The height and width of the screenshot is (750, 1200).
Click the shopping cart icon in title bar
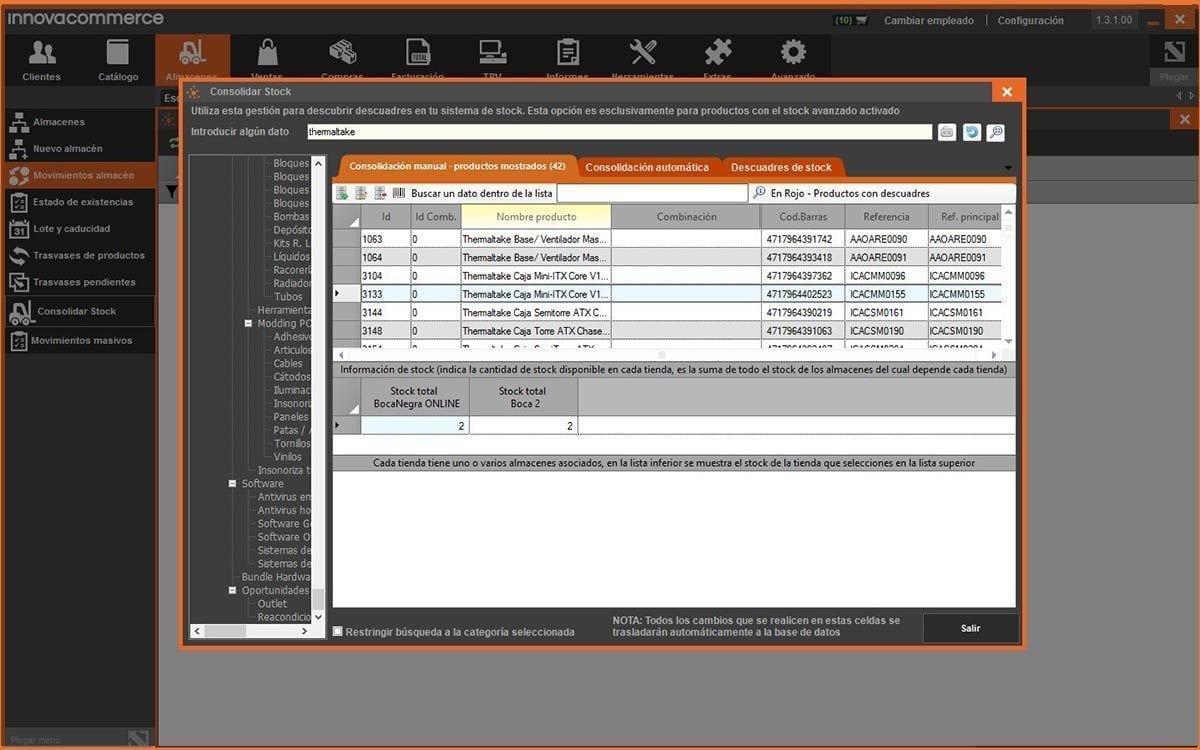click(x=861, y=20)
